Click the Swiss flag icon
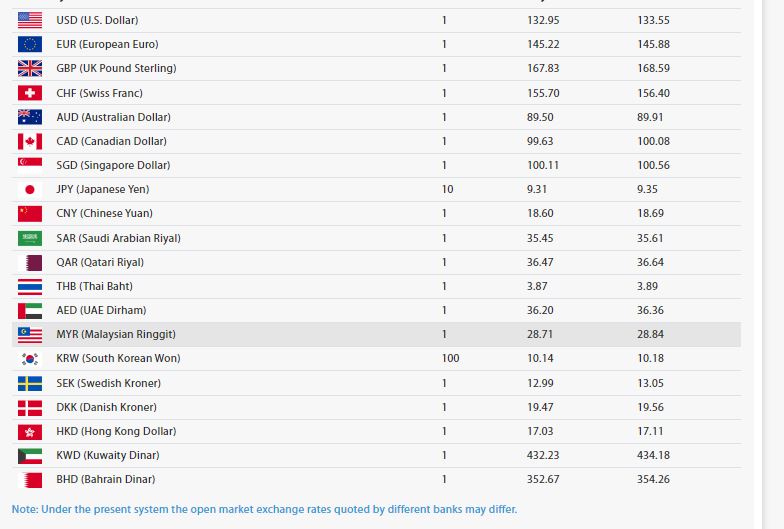Viewport: 784px width, 529px height. point(30,93)
